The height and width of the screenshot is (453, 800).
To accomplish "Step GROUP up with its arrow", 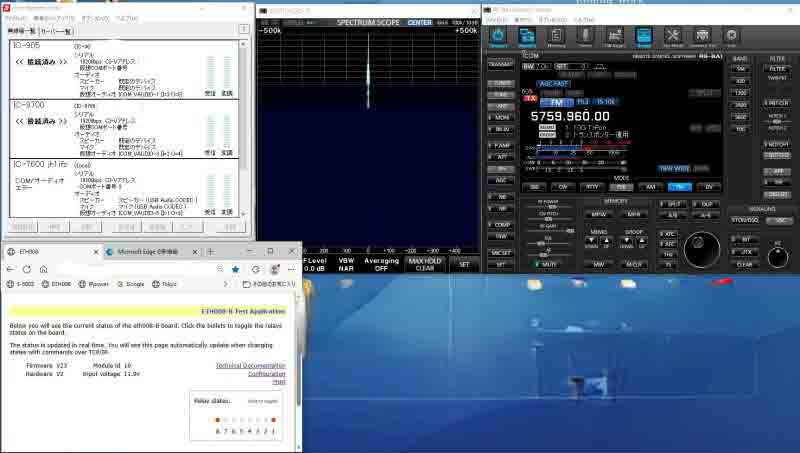I will [x=641, y=241].
